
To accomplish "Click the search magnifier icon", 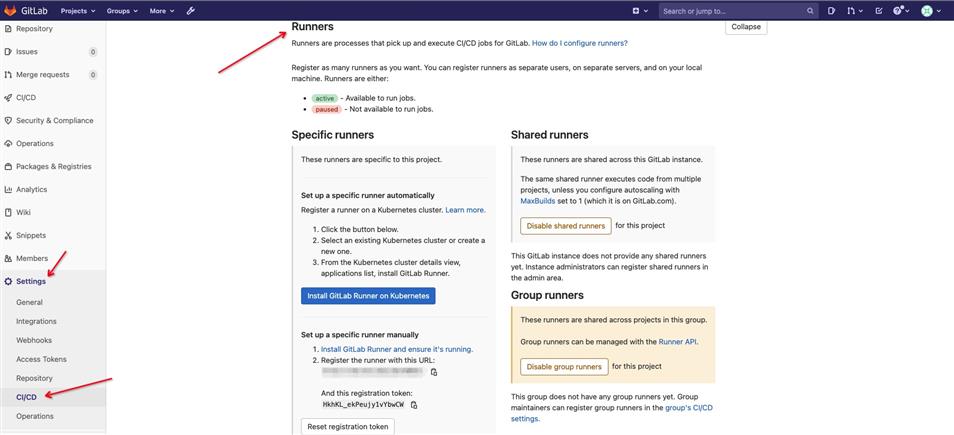I will point(810,11).
